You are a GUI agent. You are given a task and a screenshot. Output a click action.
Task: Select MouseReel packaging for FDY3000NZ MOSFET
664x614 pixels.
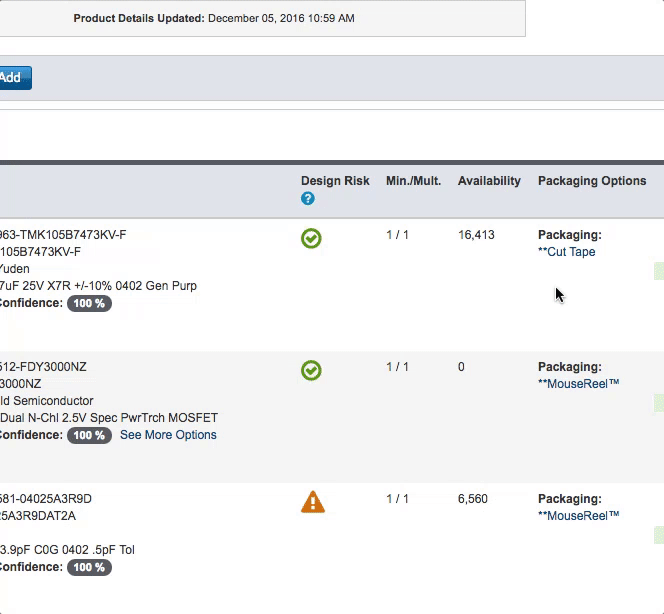(x=578, y=384)
